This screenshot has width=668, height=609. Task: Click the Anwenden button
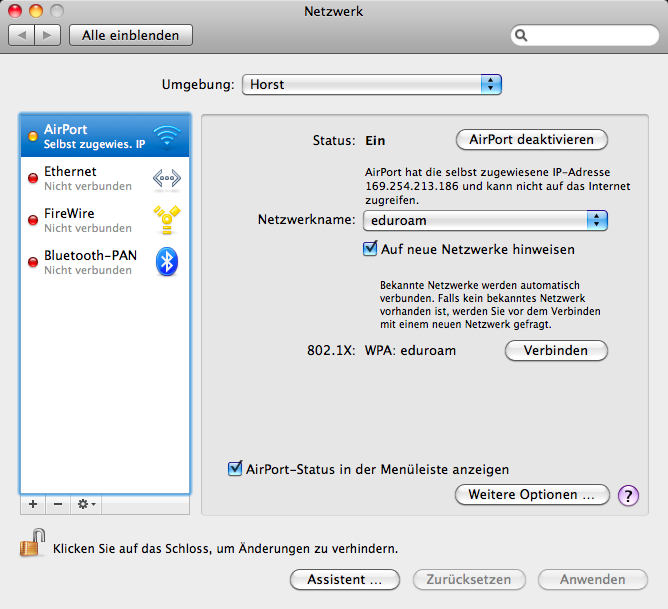click(593, 580)
